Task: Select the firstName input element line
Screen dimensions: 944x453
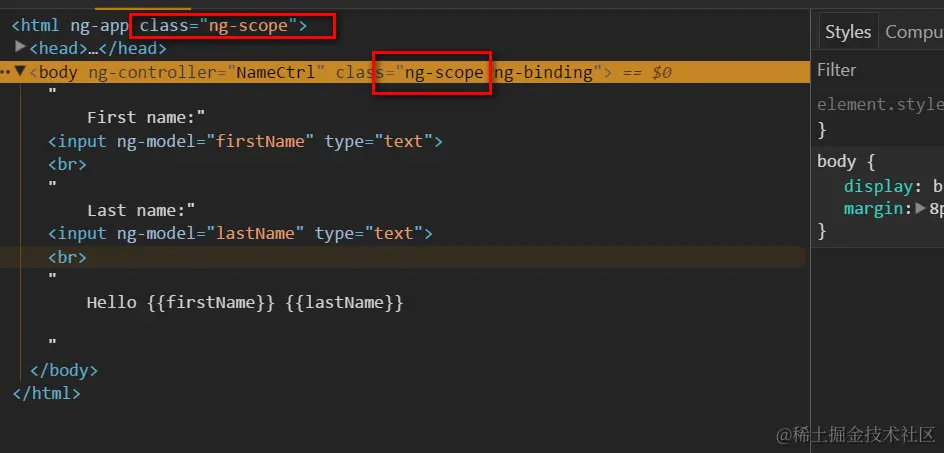Action: click(245, 142)
